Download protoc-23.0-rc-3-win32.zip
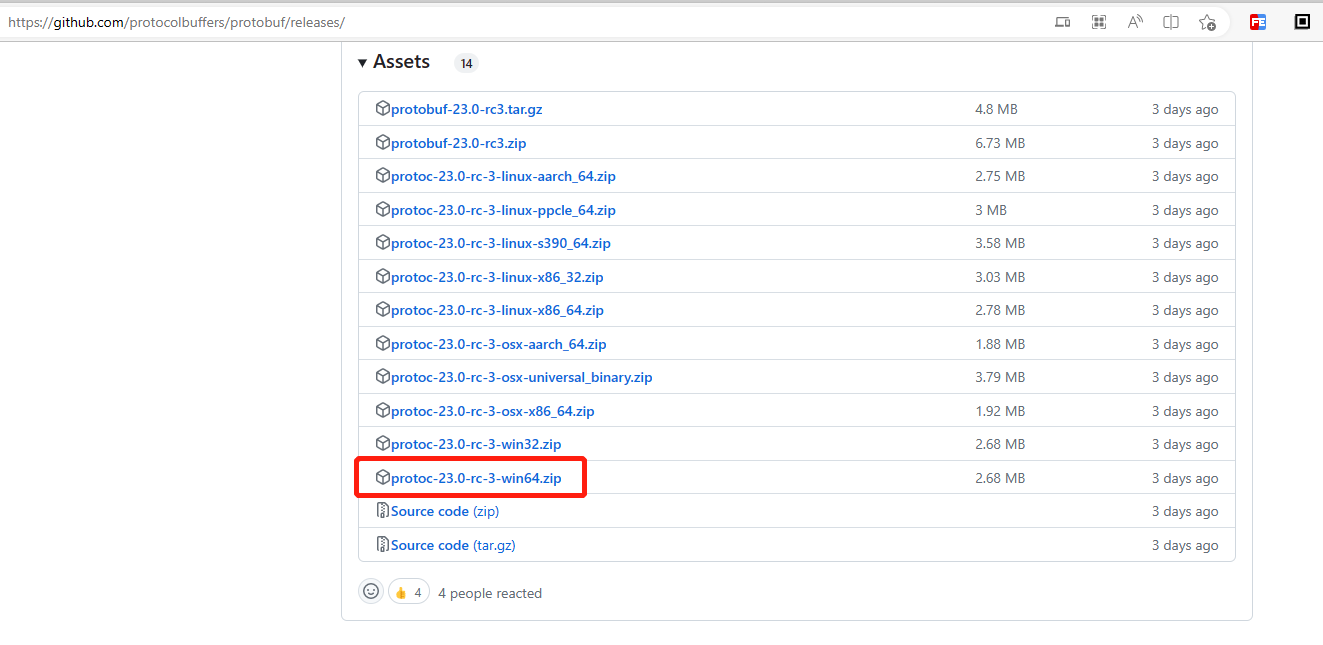The width and height of the screenshot is (1323, 645). pos(476,444)
